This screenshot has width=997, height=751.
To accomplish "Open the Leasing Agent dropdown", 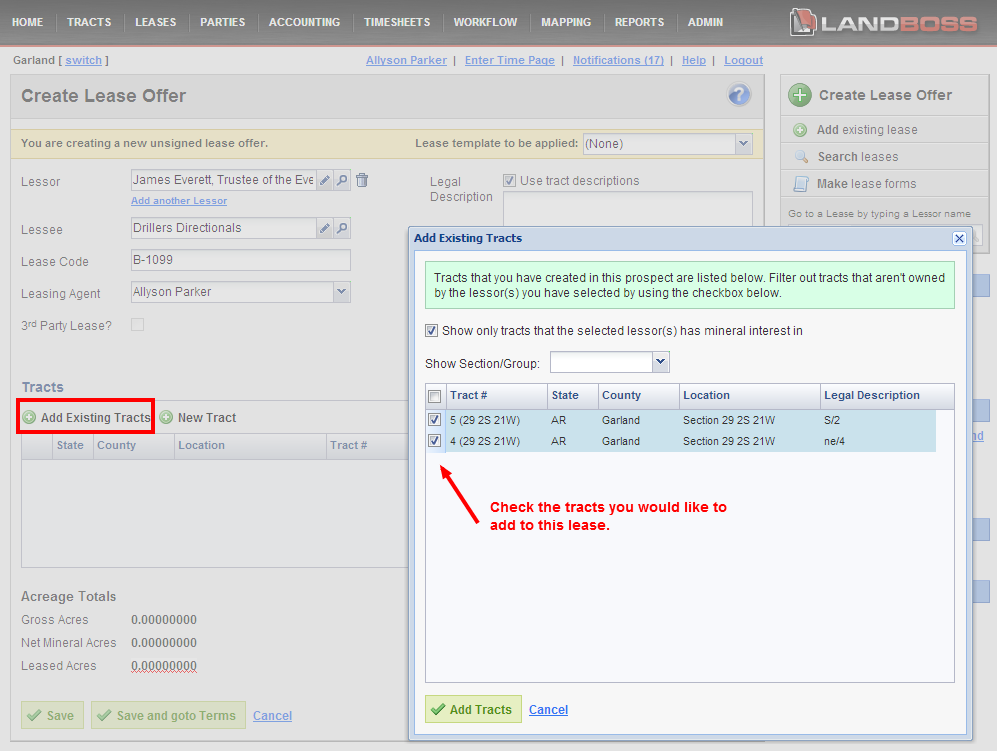I will tap(341, 292).
